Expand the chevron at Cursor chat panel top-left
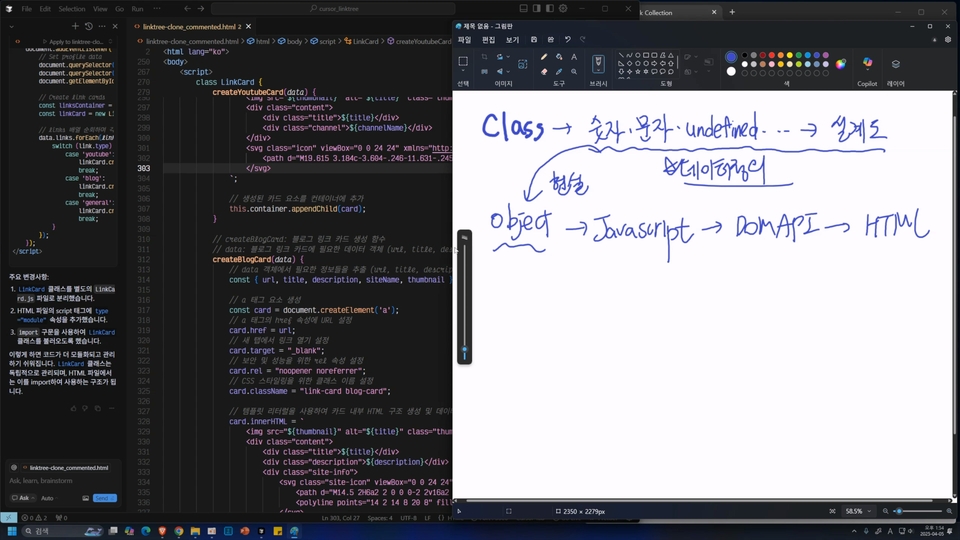Viewport: 960px width, 540px height. tap(11, 26)
